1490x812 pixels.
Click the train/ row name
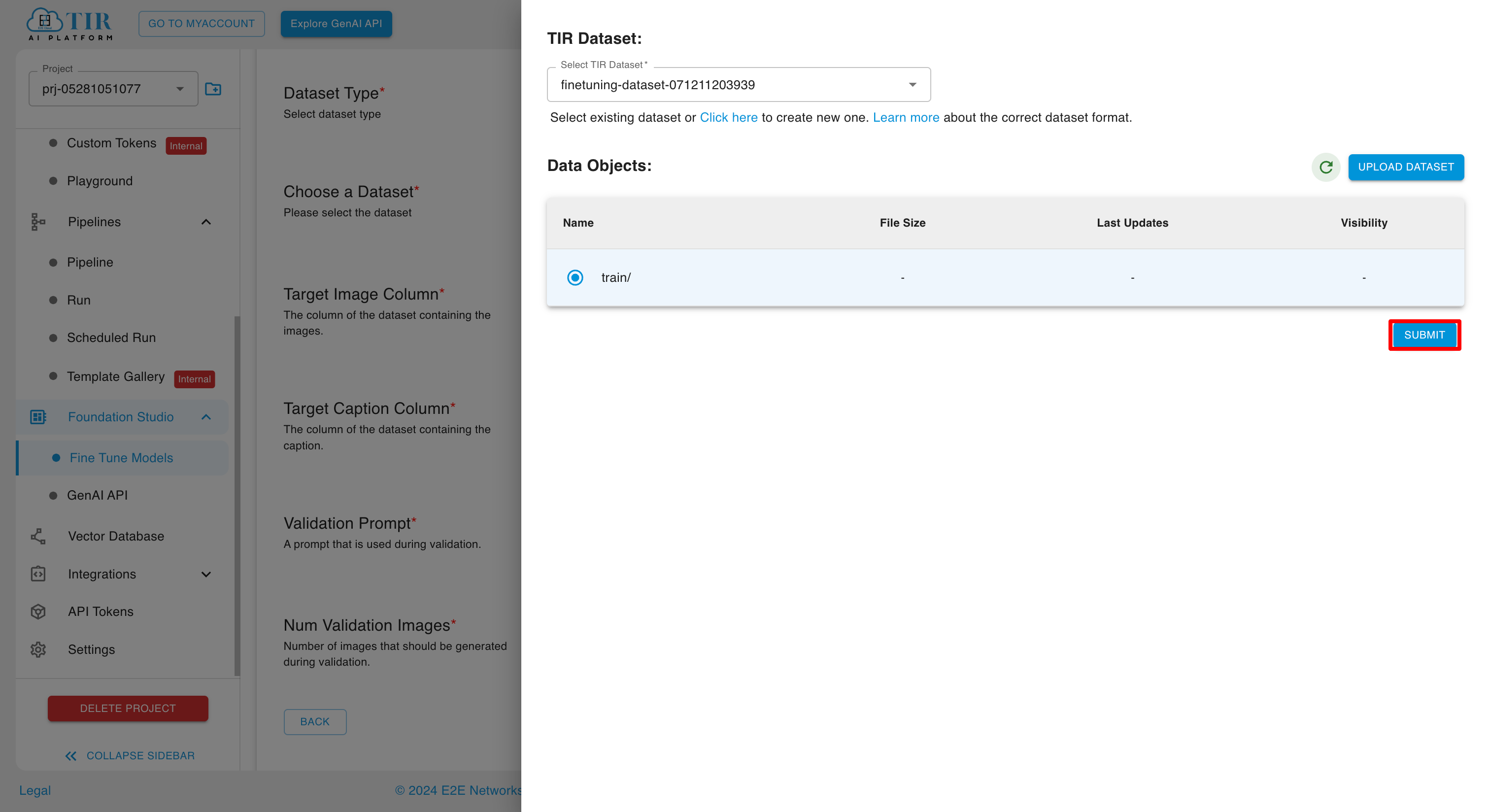point(615,277)
